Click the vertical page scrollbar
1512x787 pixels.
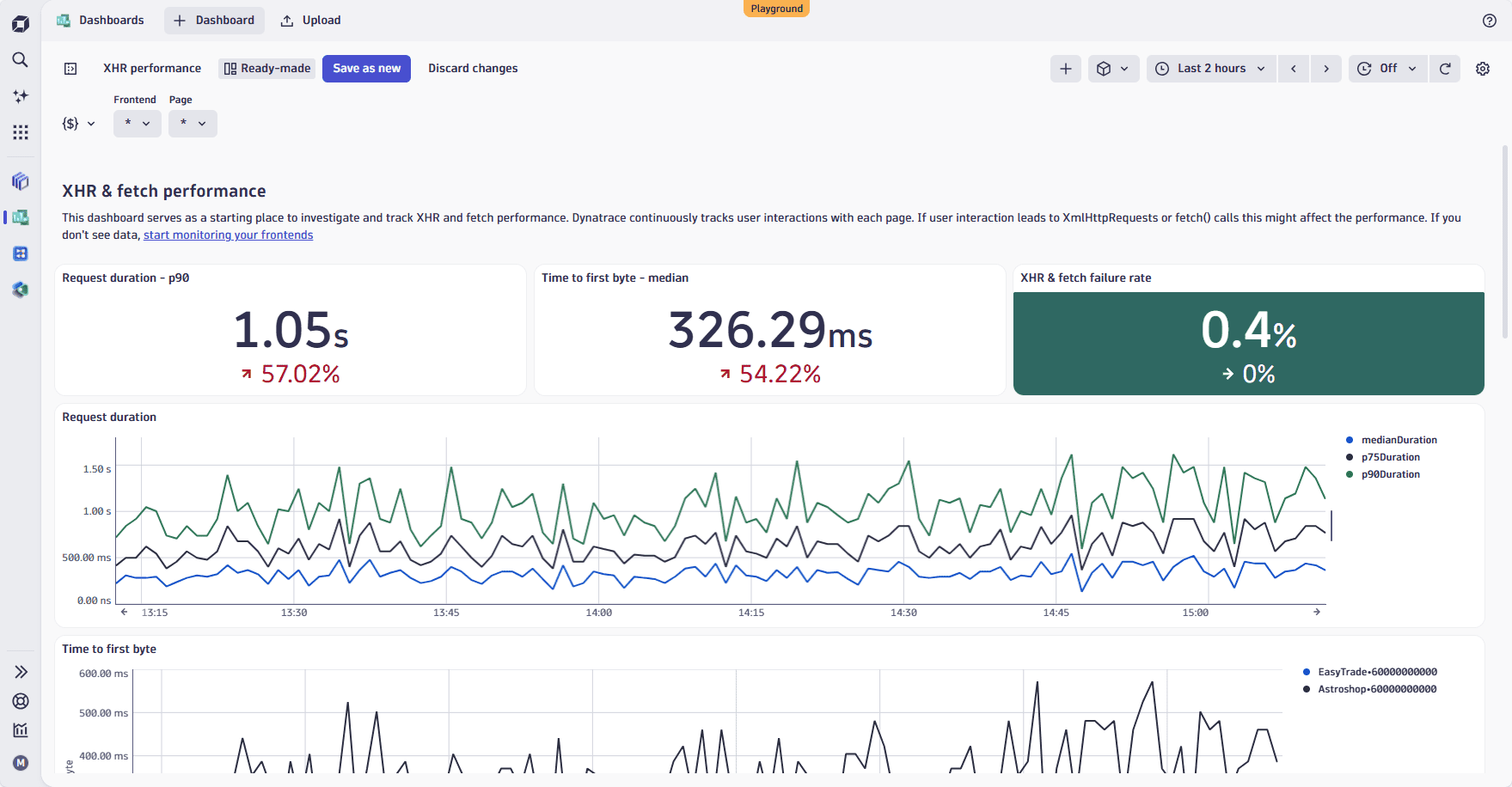1504,241
